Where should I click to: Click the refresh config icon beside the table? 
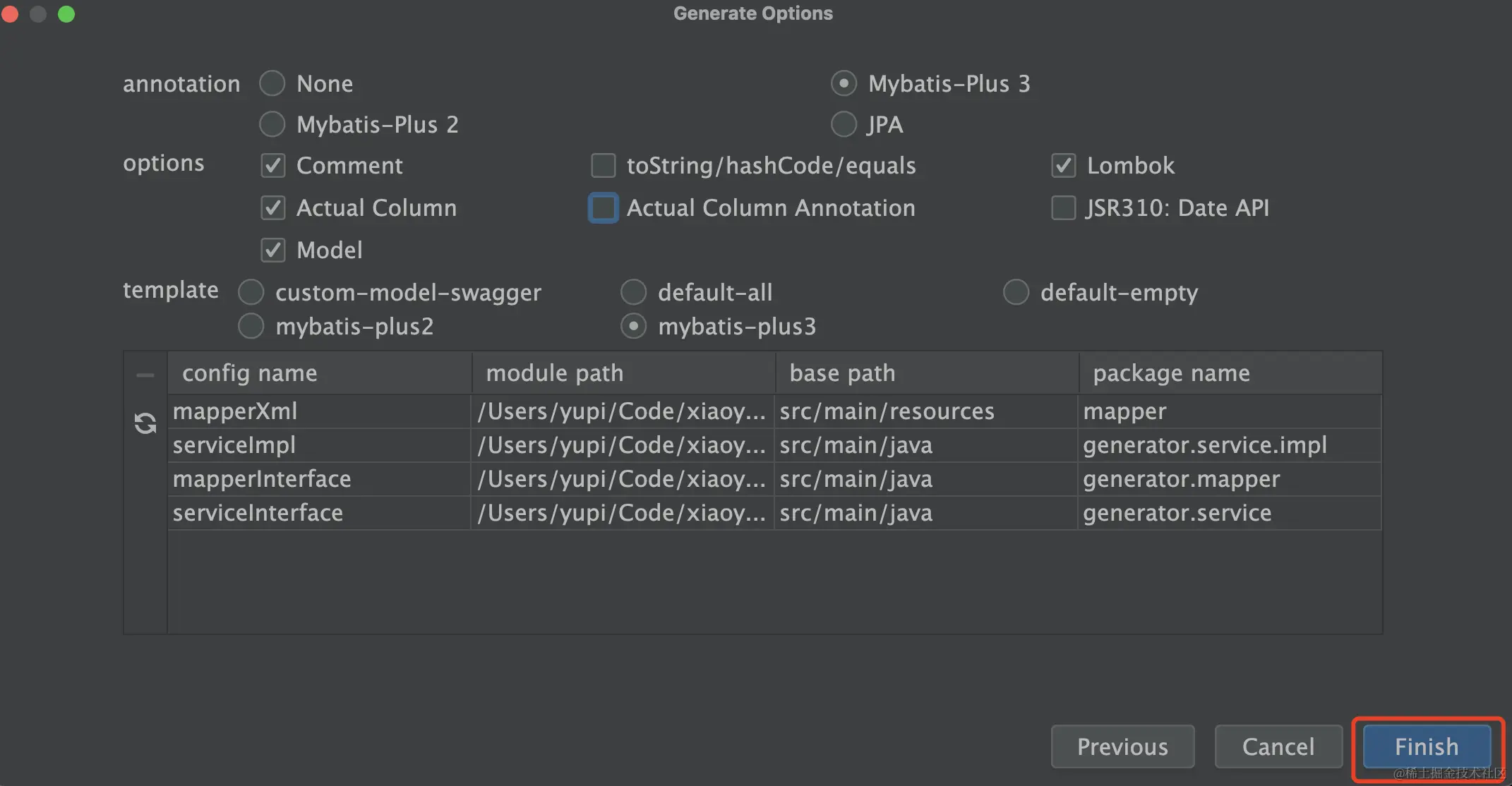[145, 423]
